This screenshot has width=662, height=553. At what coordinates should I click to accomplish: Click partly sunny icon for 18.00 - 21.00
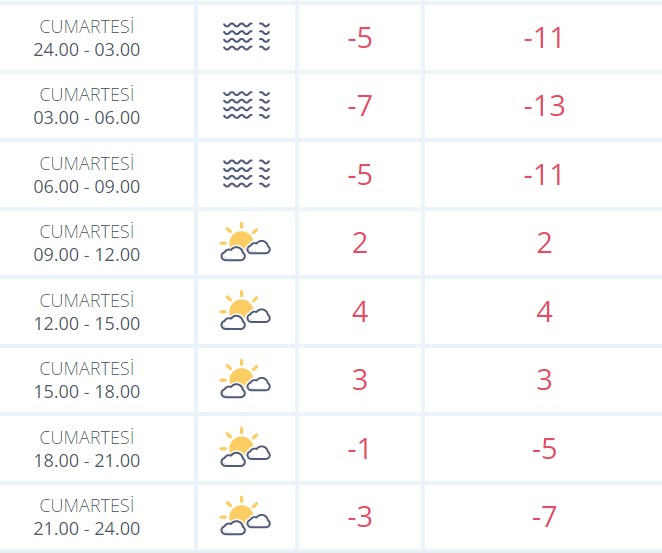click(245, 447)
